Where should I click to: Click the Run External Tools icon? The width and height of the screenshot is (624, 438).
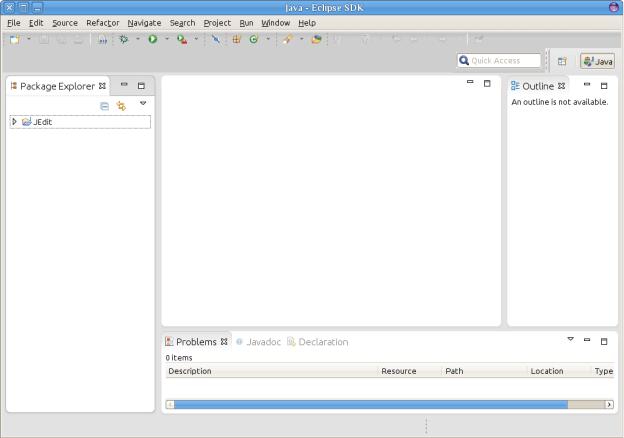(182, 39)
